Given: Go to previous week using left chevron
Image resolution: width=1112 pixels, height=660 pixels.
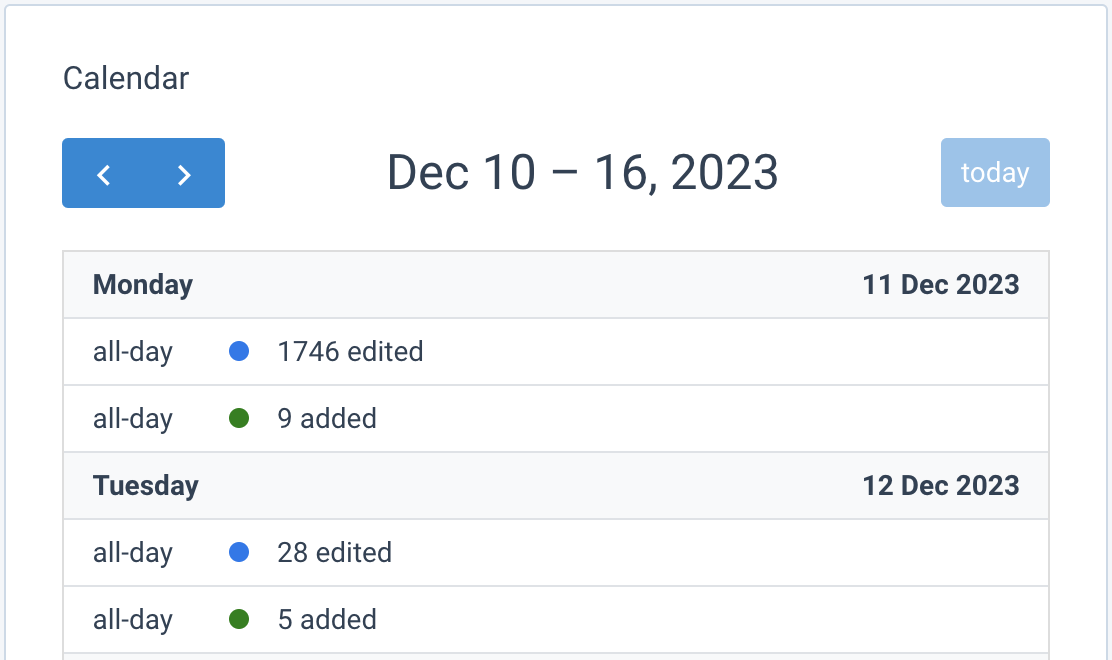Looking at the screenshot, I should (x=103, y=174).
